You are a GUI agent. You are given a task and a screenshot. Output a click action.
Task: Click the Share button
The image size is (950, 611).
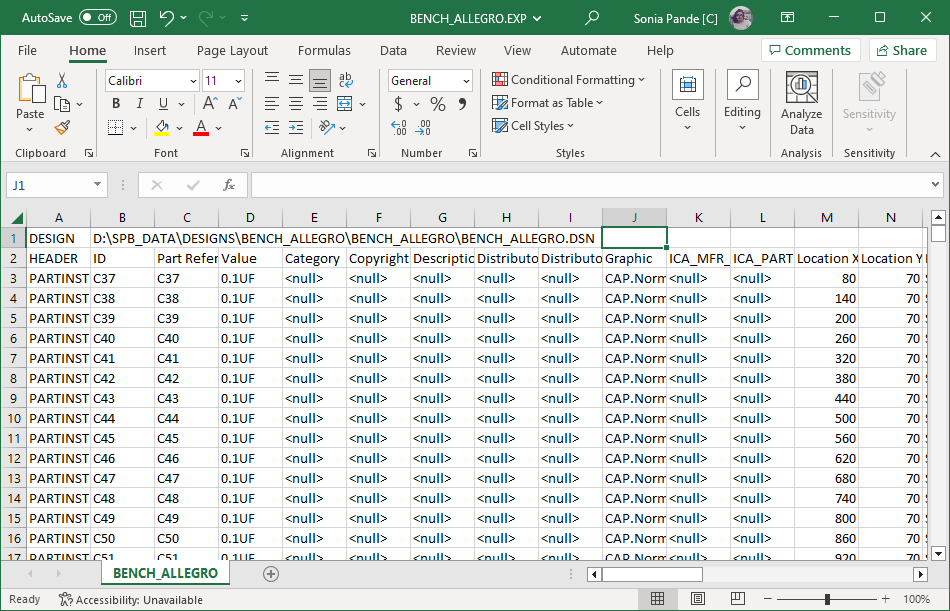tap(902, 51)
